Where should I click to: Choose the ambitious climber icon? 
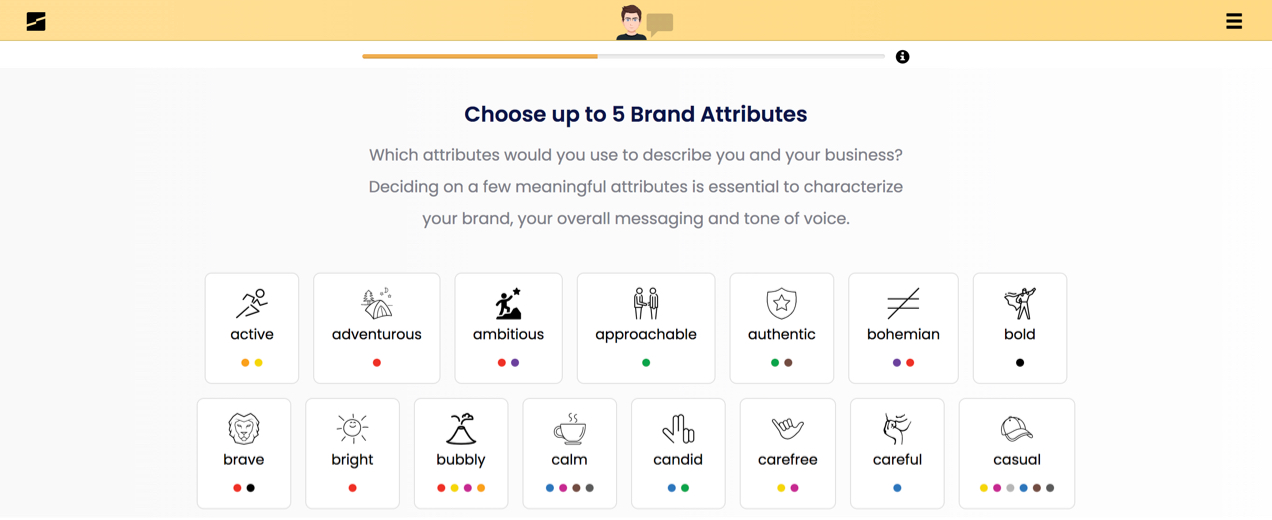508,303
